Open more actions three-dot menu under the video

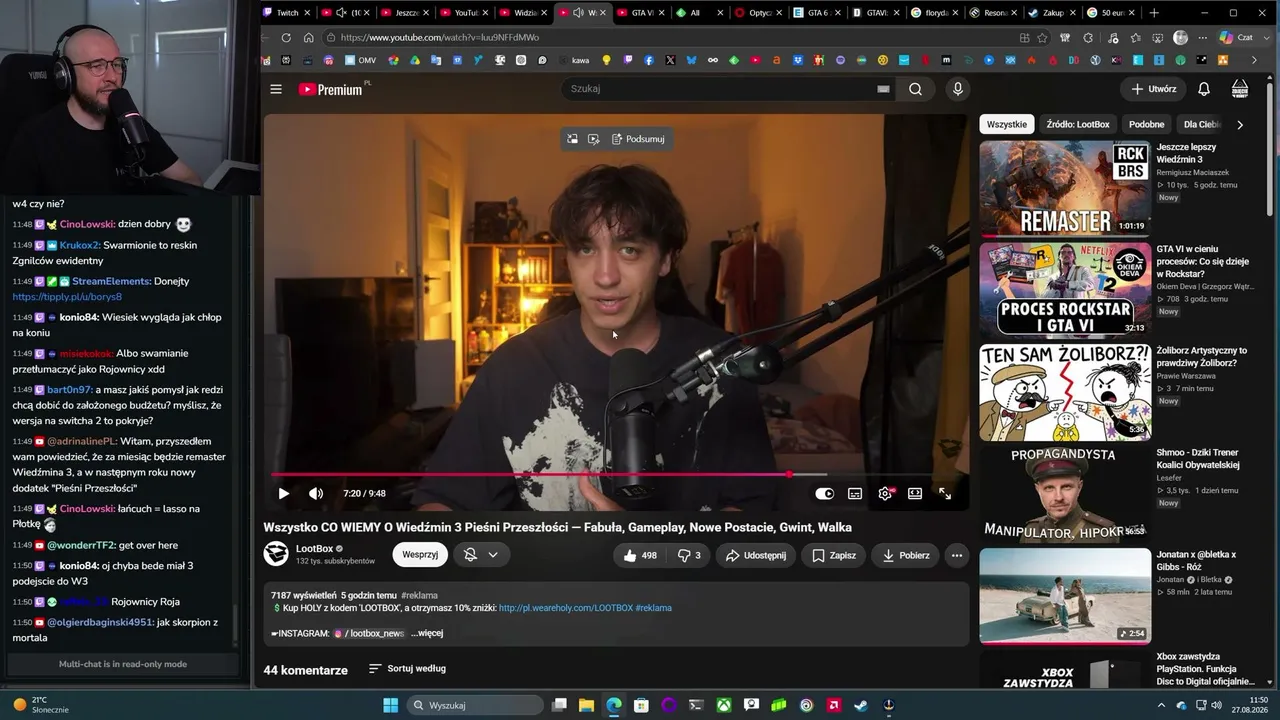coord(957,555)
